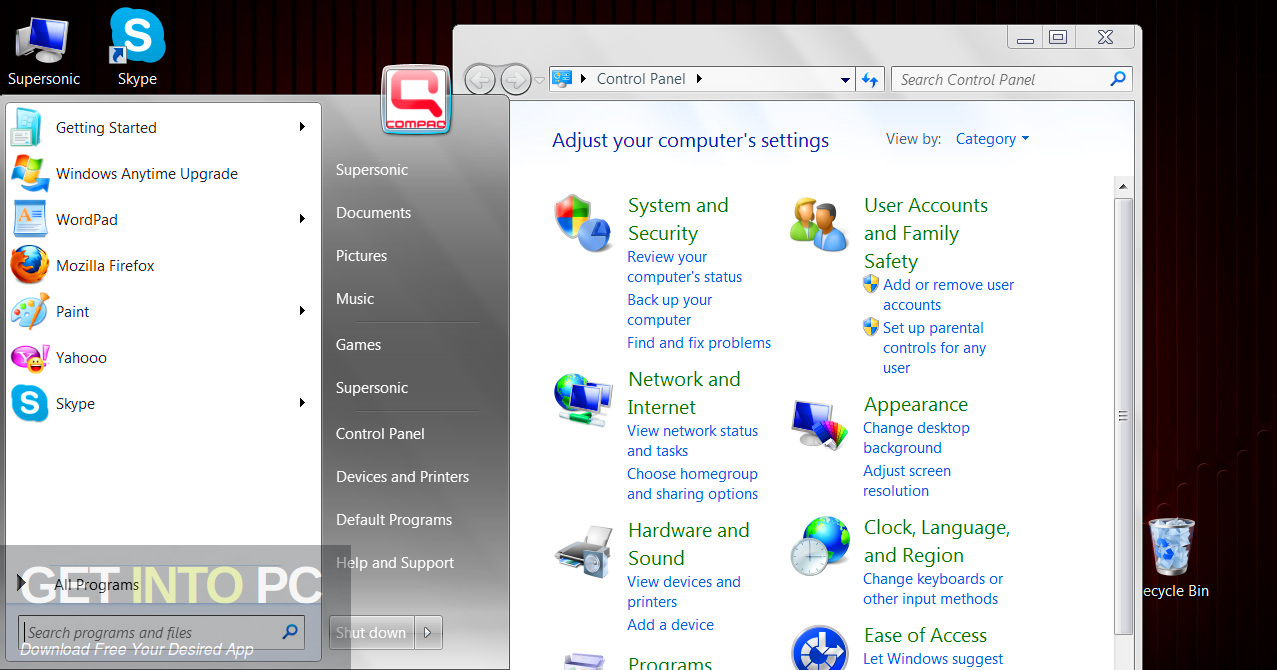Open the Skype desktop shortcut icon

136,37
